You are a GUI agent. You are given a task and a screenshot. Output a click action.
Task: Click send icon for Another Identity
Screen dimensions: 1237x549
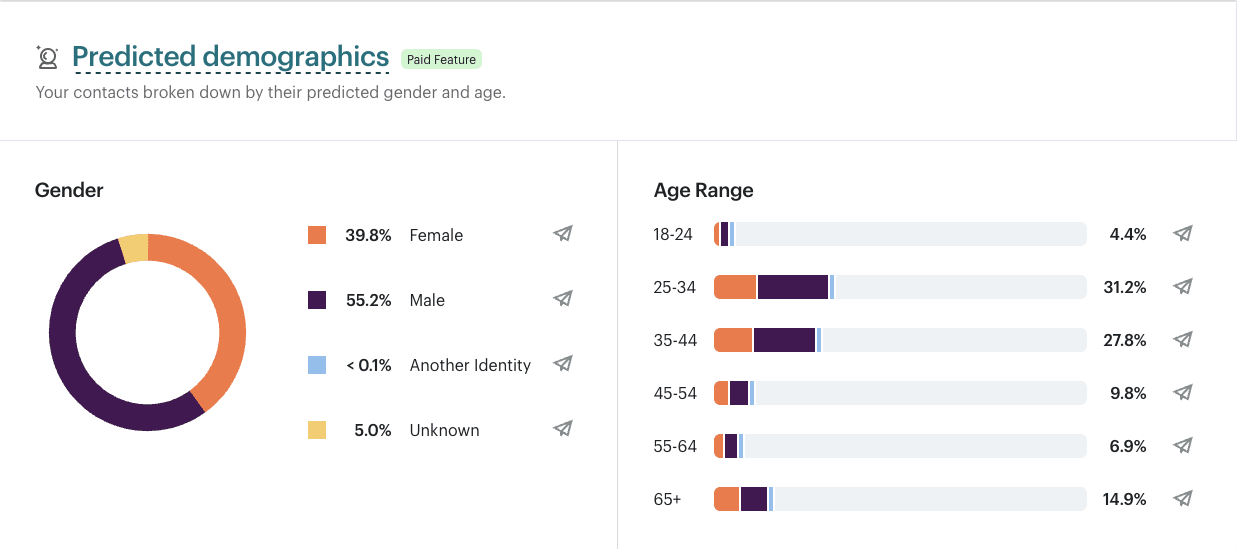(563, 364)
